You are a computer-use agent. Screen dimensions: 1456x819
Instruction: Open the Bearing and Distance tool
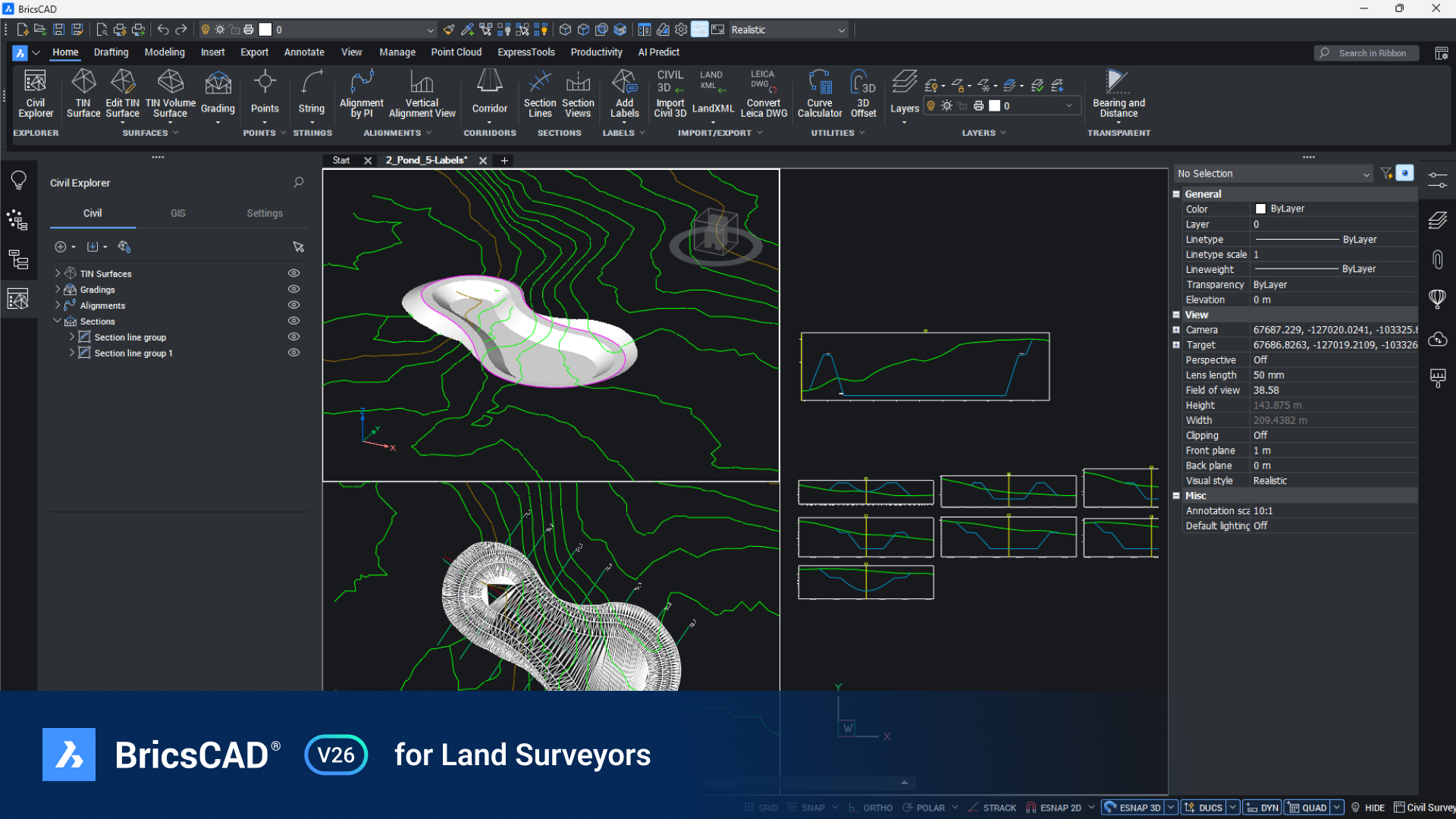(x=1118, y=93)
